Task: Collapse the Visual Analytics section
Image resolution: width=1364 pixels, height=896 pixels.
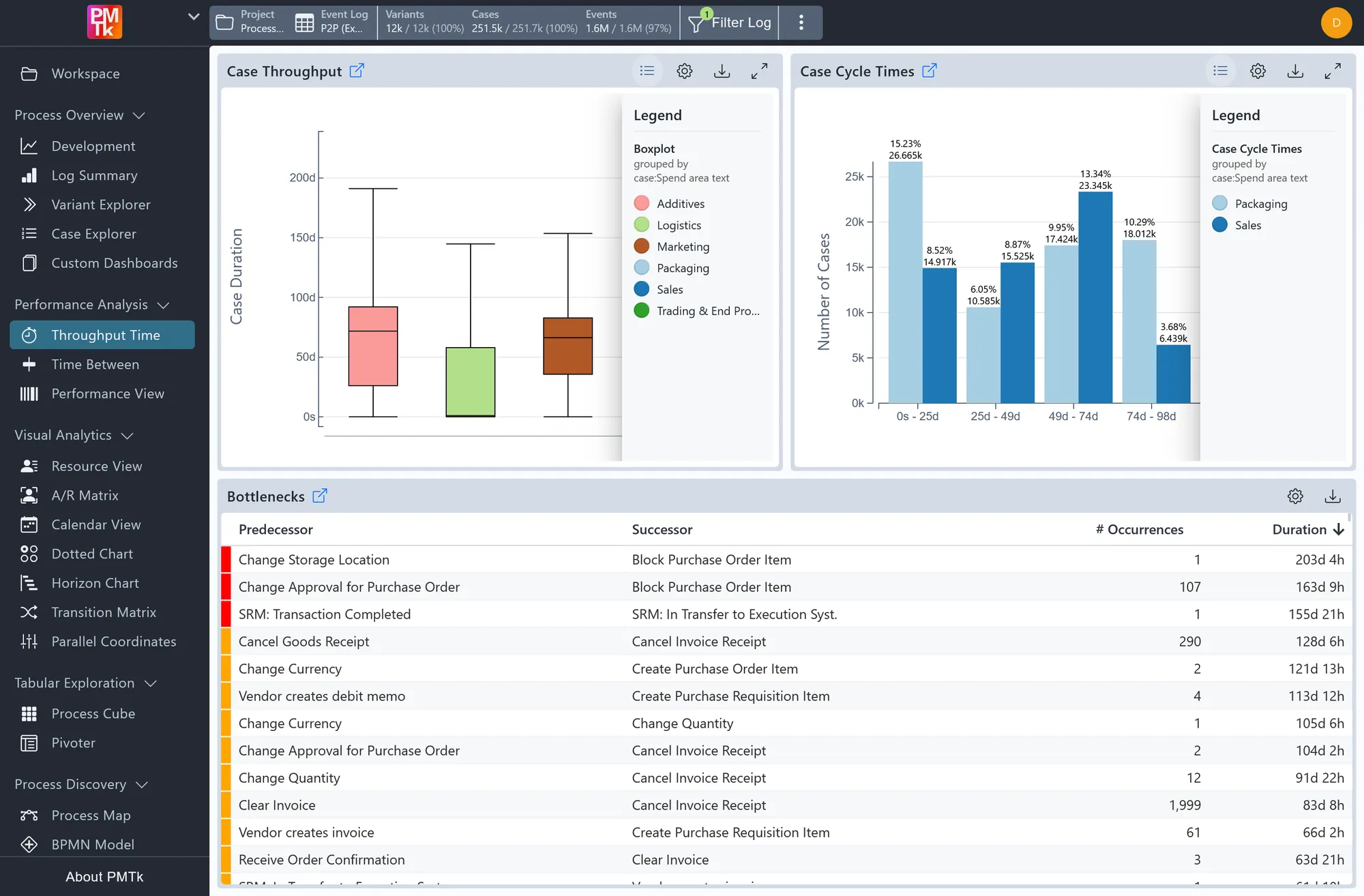Action: pyautogui.click(x=74, y=435)
